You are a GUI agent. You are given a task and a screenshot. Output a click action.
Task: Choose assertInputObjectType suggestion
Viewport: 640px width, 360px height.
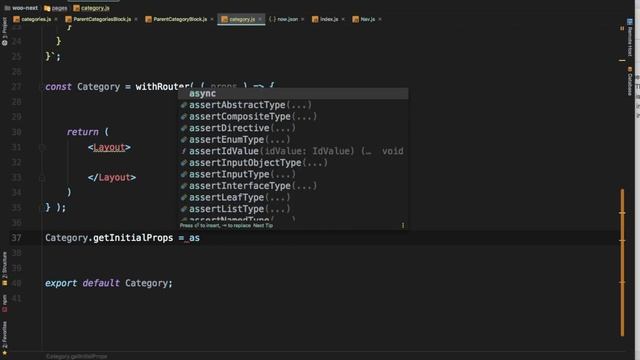(293, 162)
